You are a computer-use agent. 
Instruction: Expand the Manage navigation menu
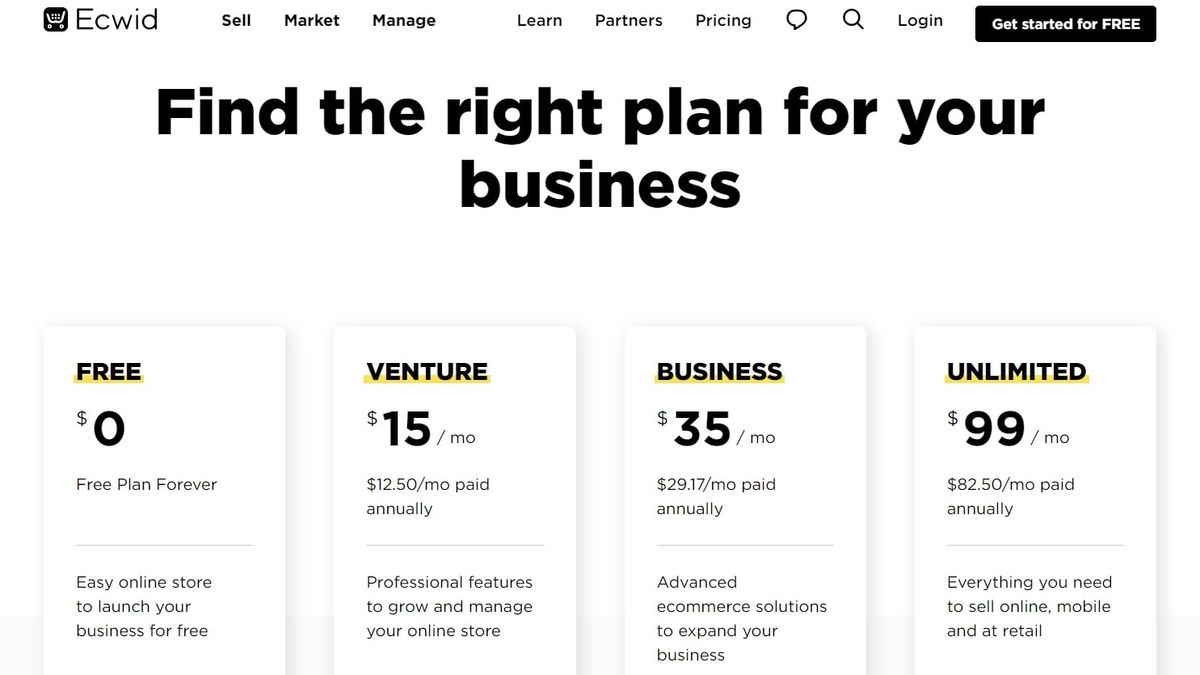coord(404,20)
